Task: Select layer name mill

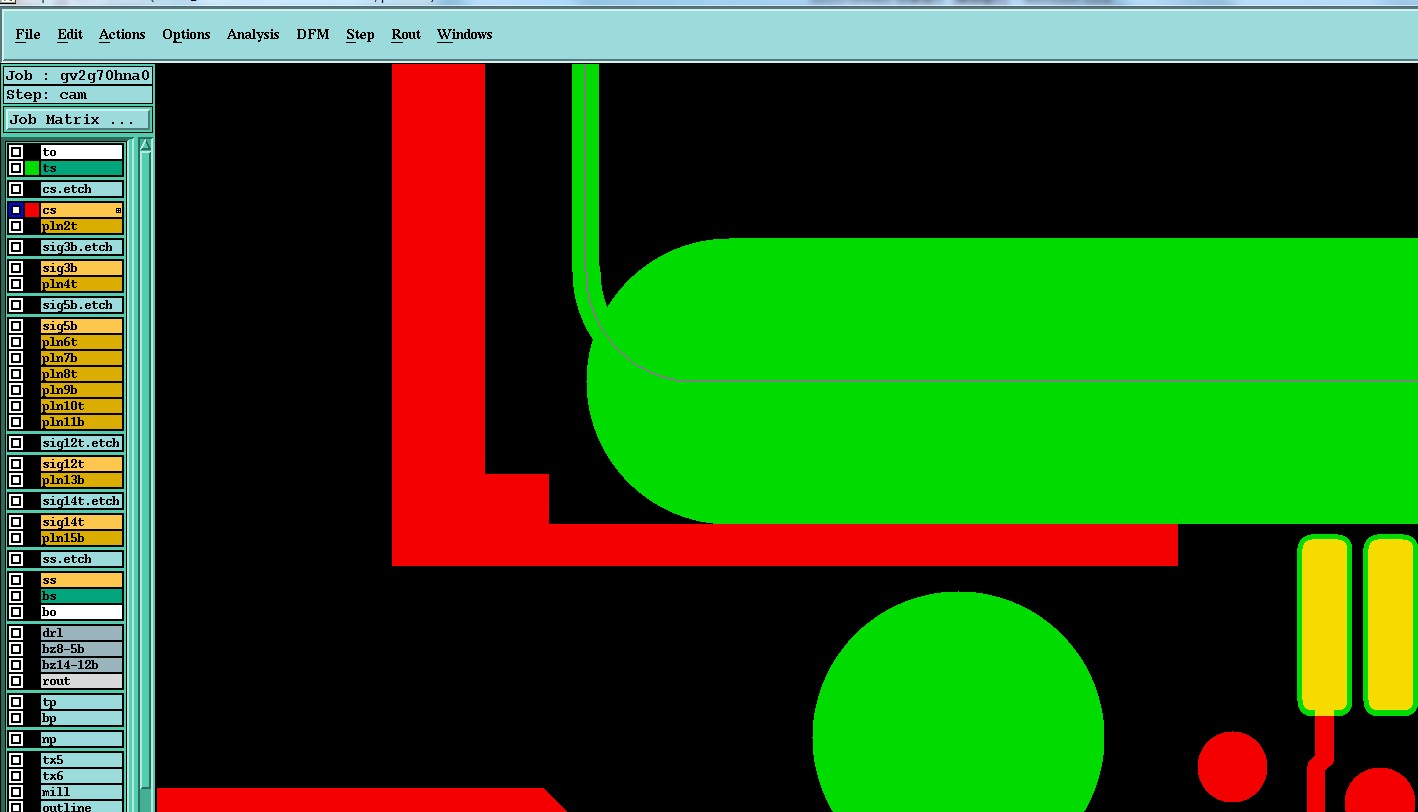Action: pos(82,792)
